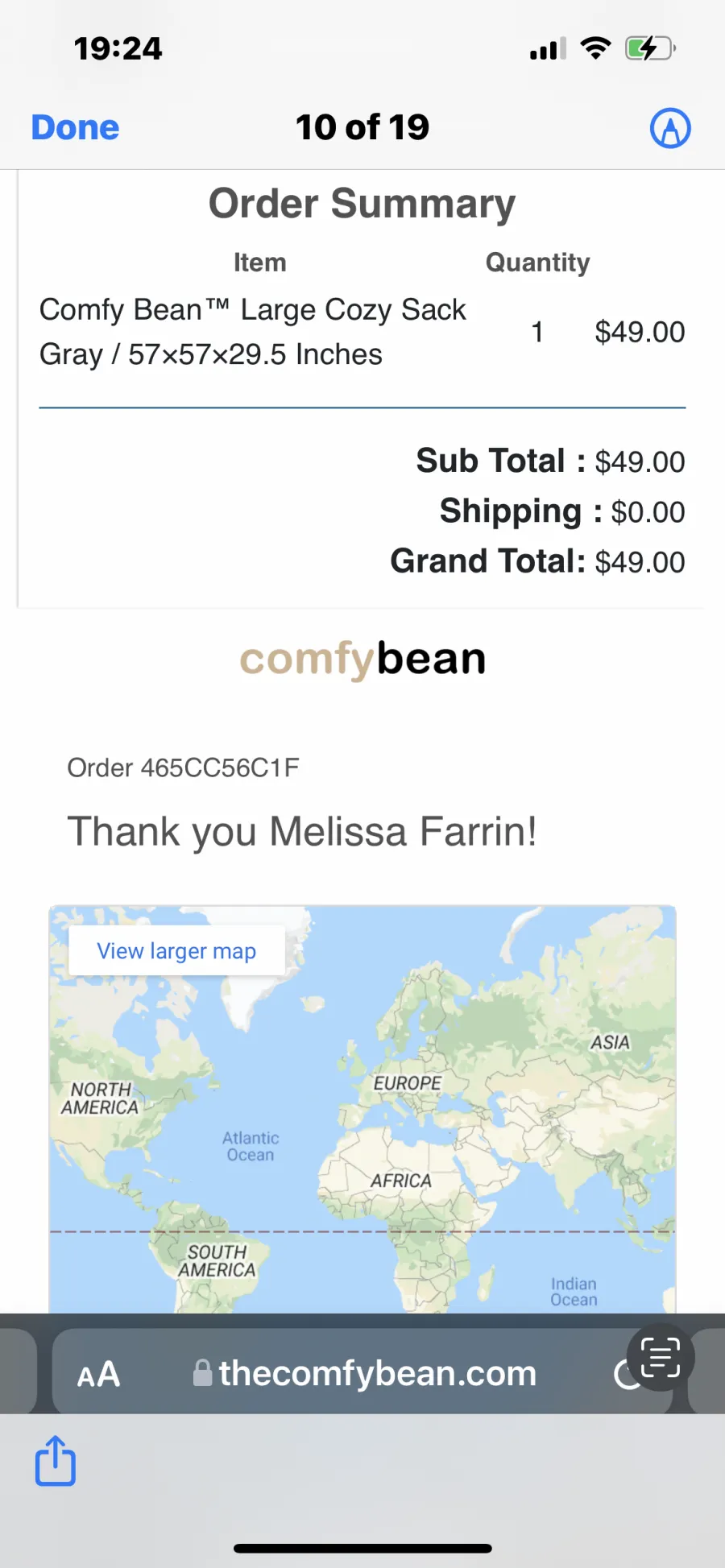Tap the reload icon in address bar
The height and width of the screenshot is (1568, 725).
point(623,1374)
